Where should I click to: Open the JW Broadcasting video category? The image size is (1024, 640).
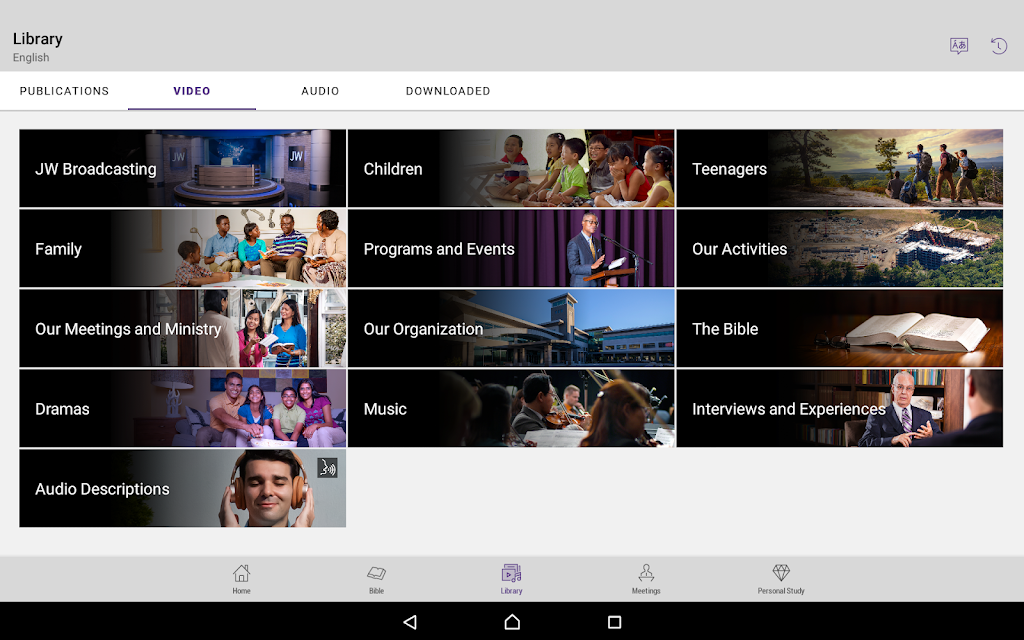(x=182, y=168)
